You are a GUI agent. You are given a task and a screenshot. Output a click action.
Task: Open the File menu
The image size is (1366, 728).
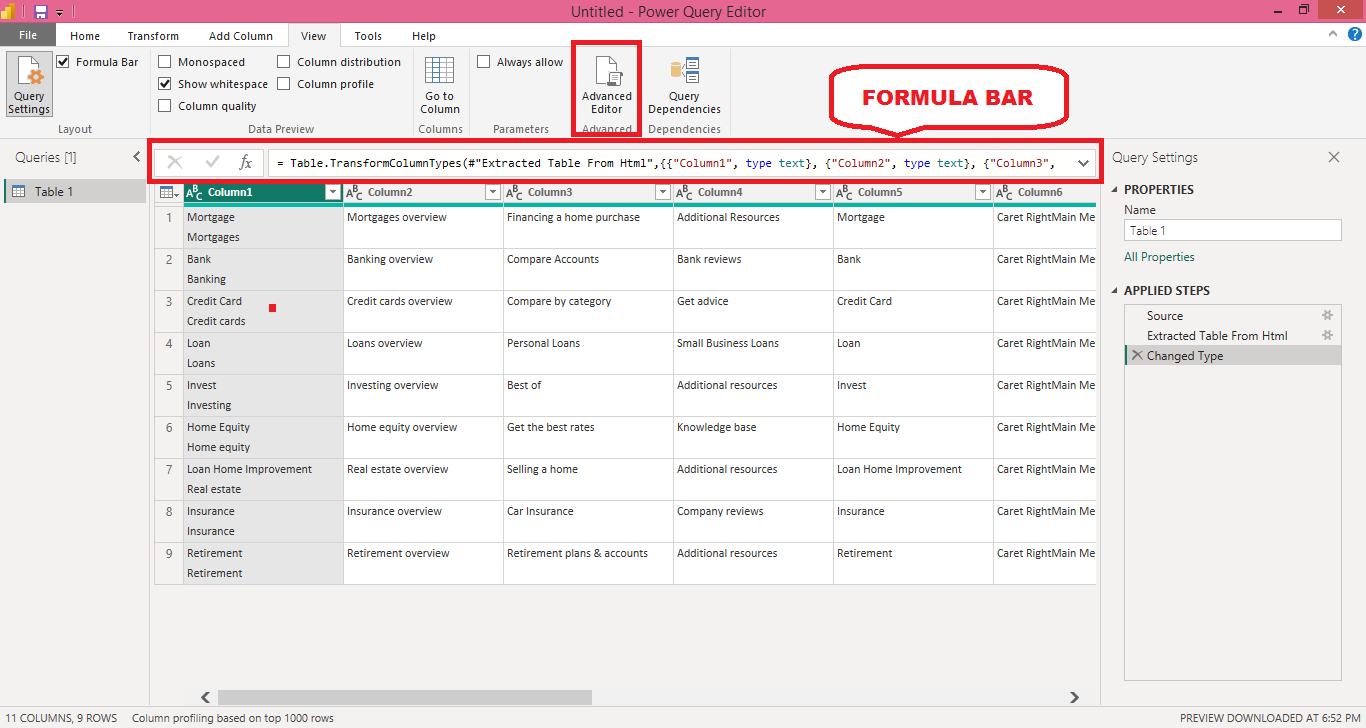pyautogui.click(x=28, y=36)
